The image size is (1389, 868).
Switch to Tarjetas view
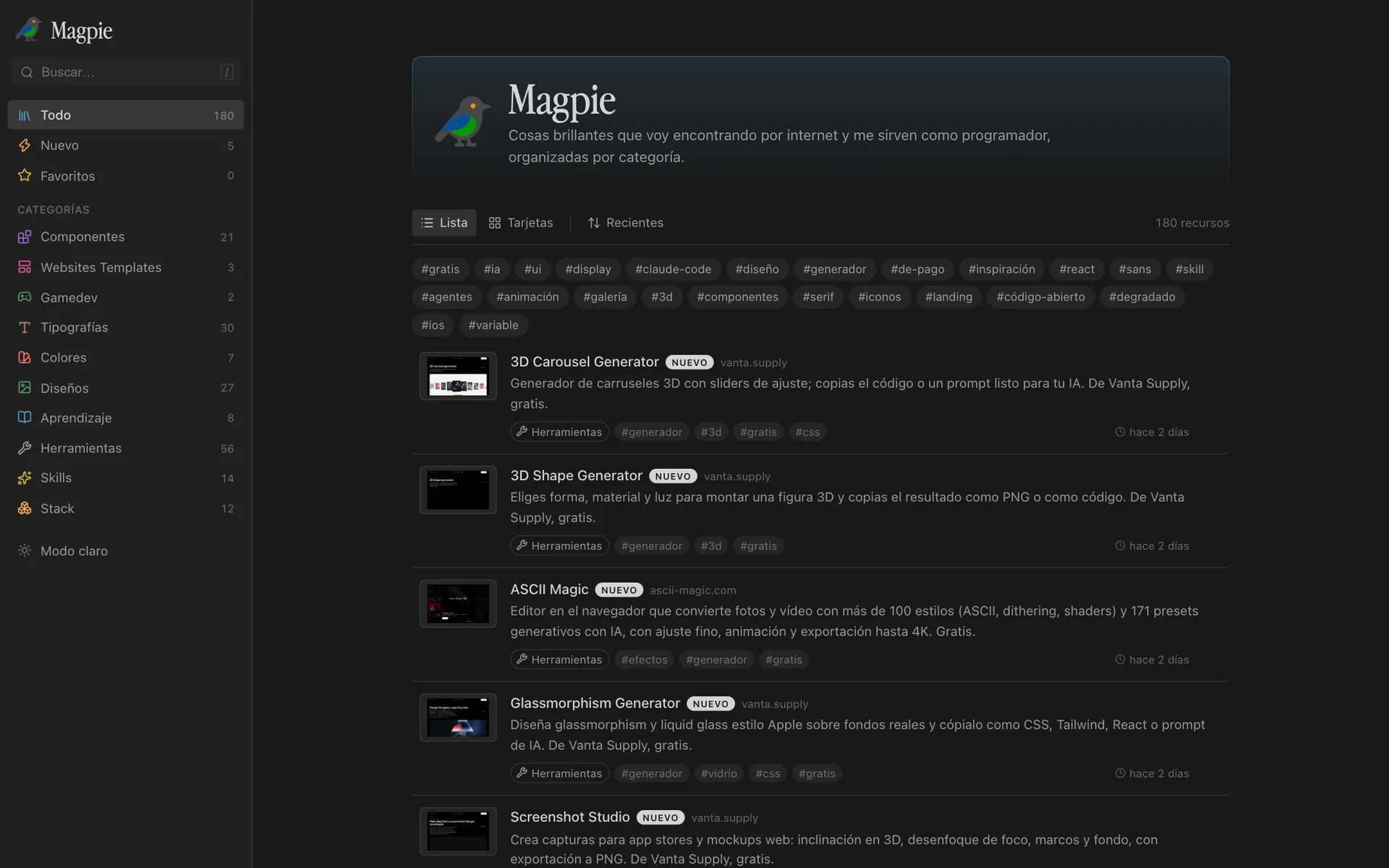click(x=521, y=223)
